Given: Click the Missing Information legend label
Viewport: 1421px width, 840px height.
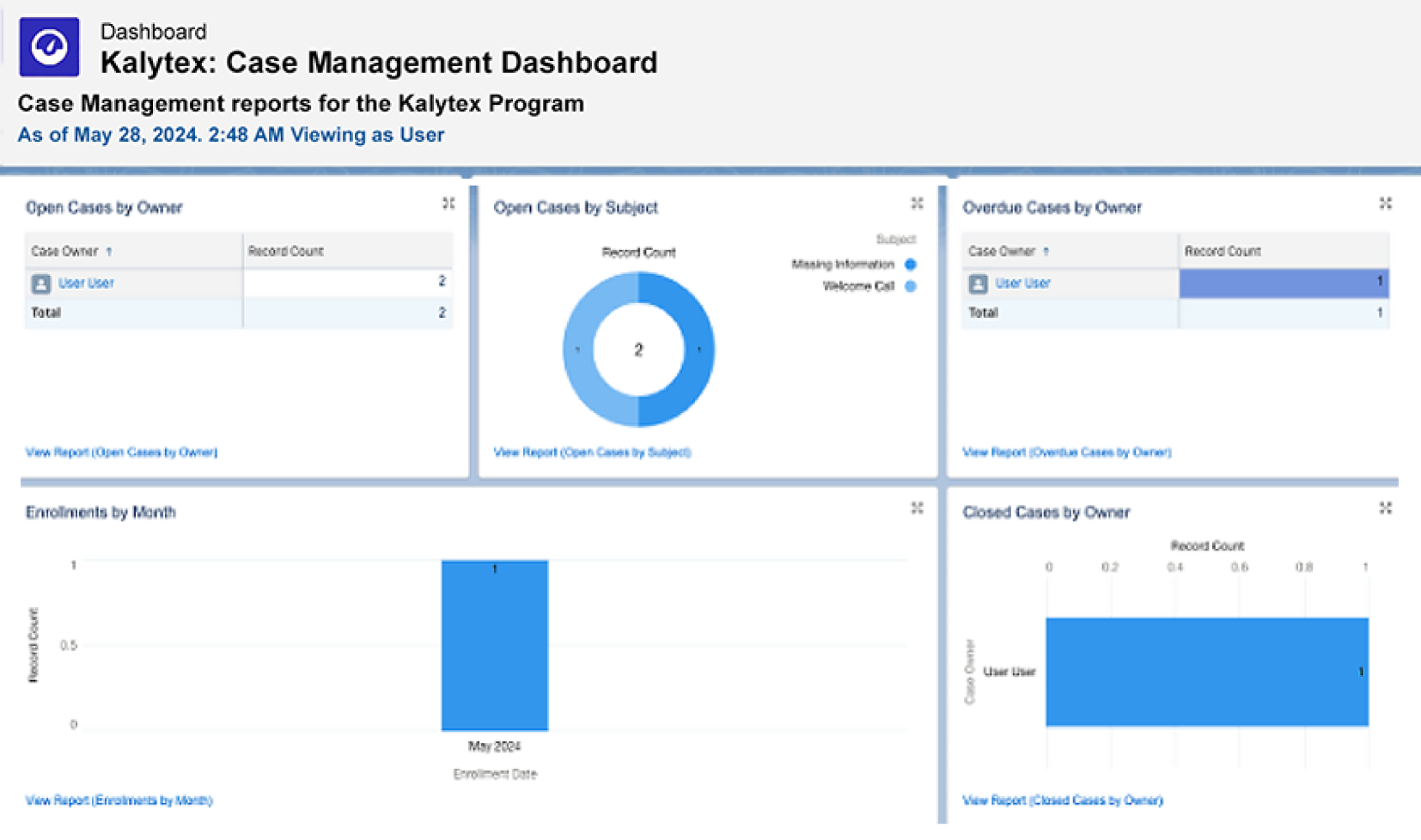Looking at the screenshot, I should (x=843, y=265).
